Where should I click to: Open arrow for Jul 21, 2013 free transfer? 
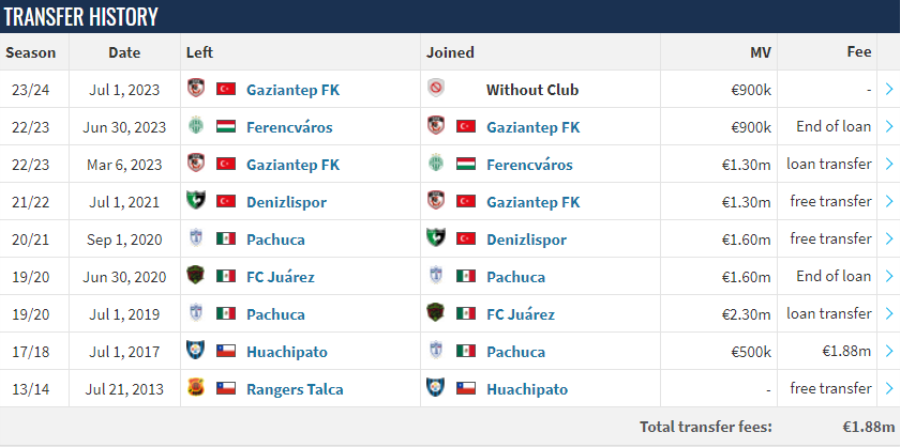click(x=889, y=388)
